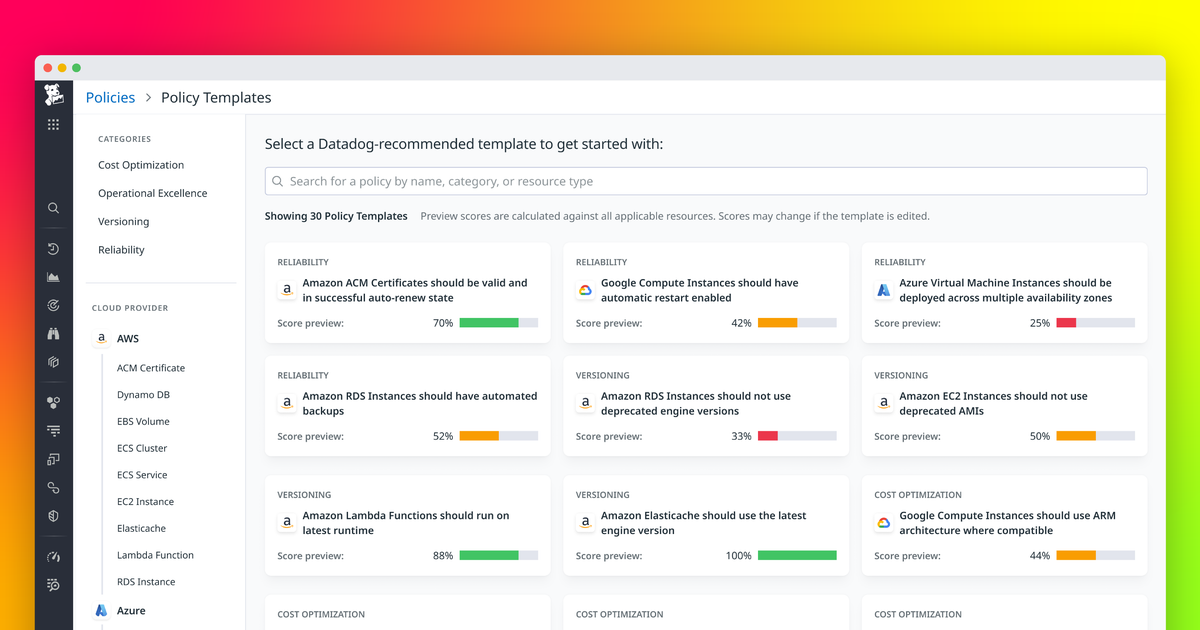Select ECS Cluster resource type
Viewport: 1200px width, 630px height.
tap(142, 448)
